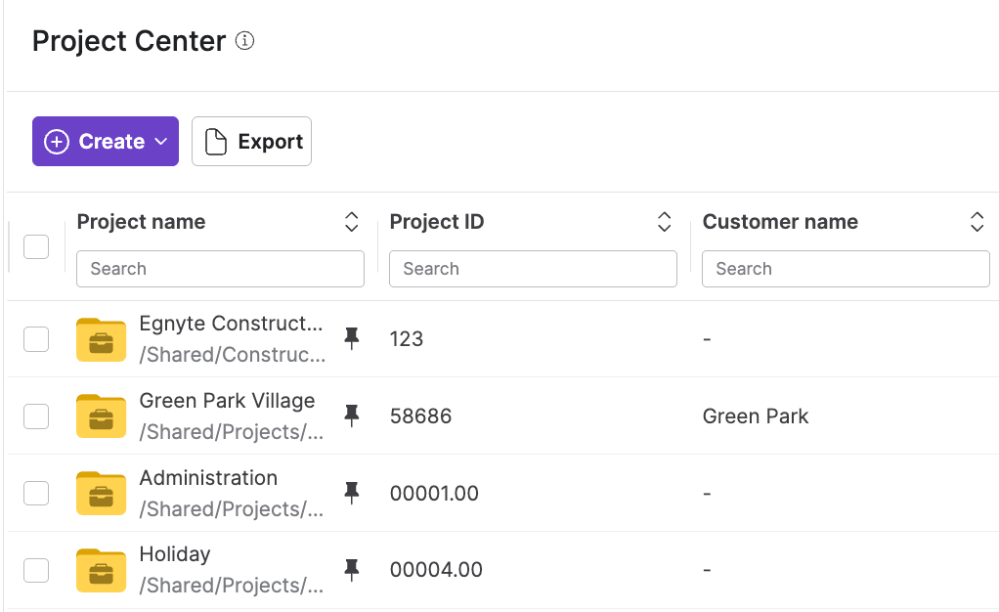Open the Holiday project name
This screenshot has height=612, width=999.
(175, 555)
